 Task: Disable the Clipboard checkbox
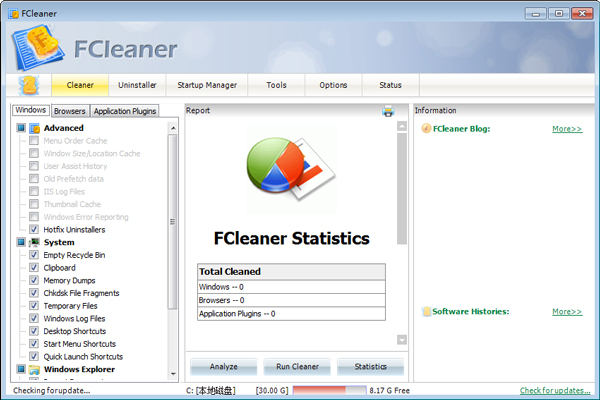(34, 267)
